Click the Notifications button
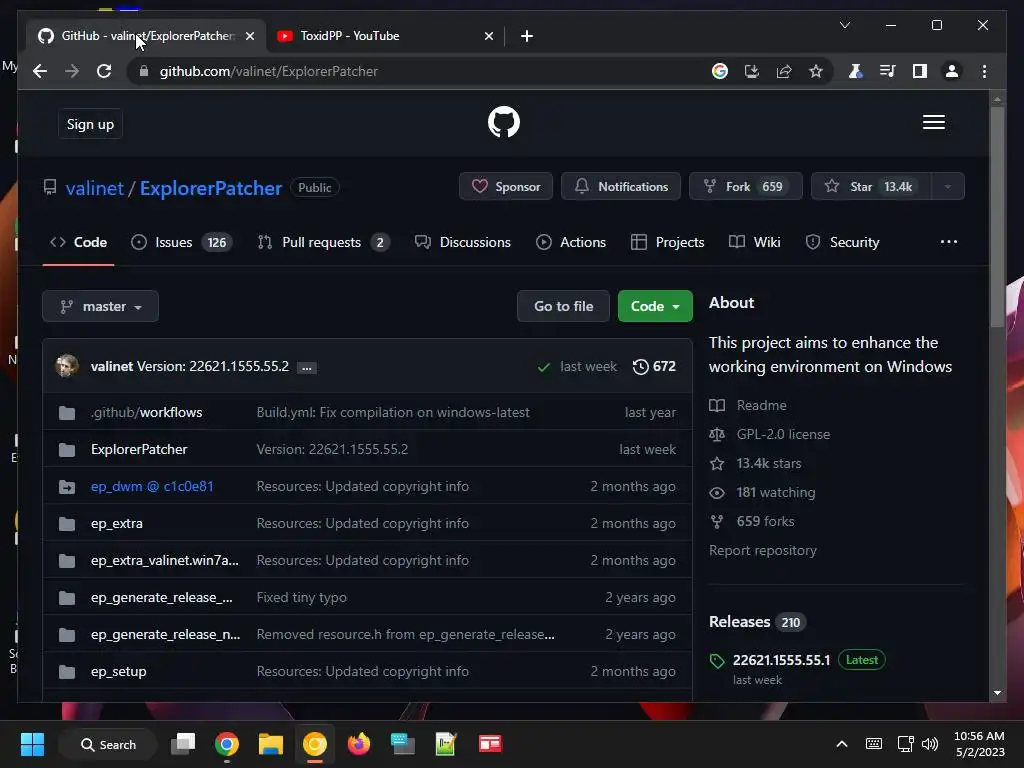 [620, 187]
